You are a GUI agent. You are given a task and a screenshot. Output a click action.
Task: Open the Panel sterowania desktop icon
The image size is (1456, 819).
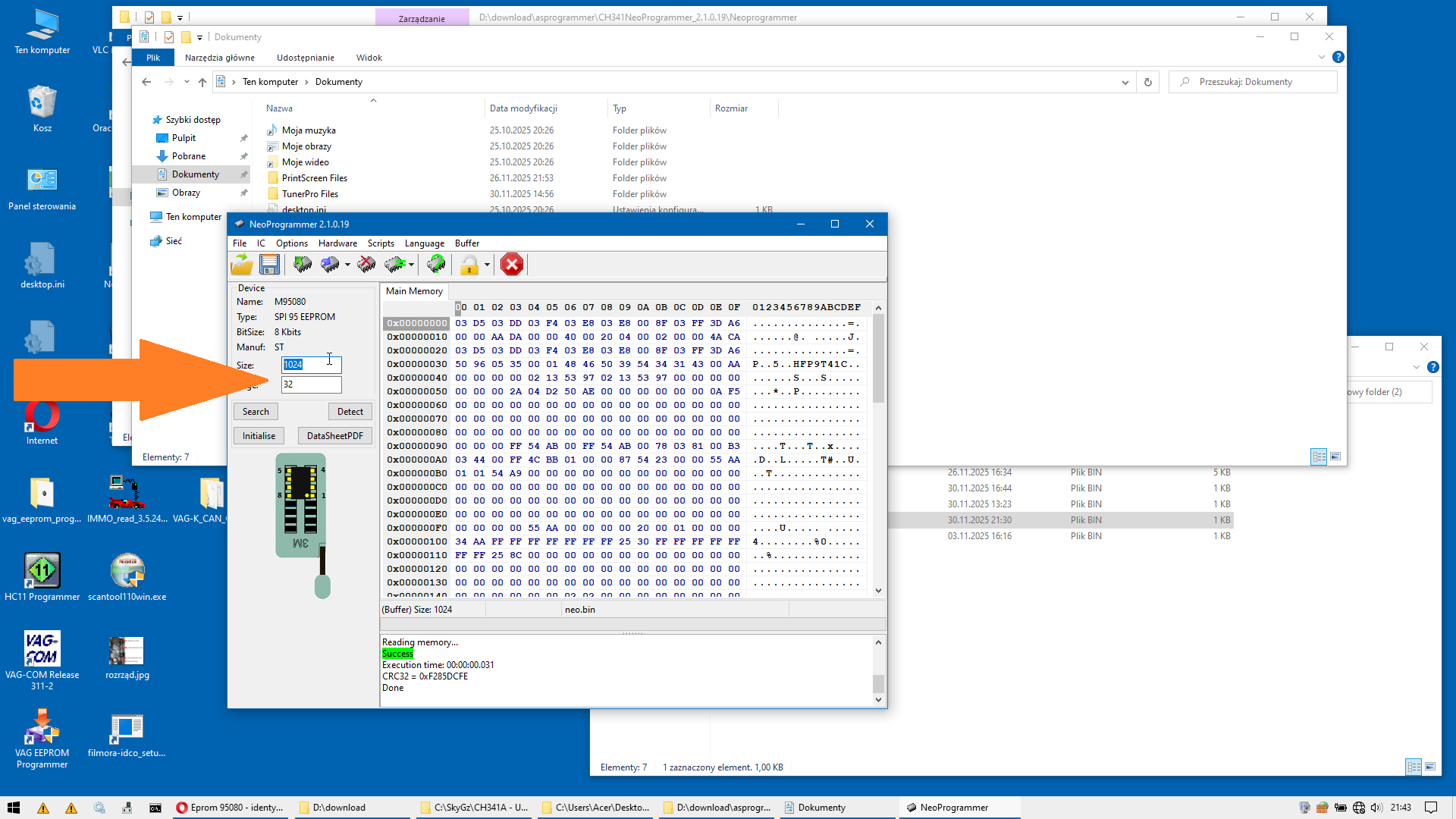[x=42, y=189]
